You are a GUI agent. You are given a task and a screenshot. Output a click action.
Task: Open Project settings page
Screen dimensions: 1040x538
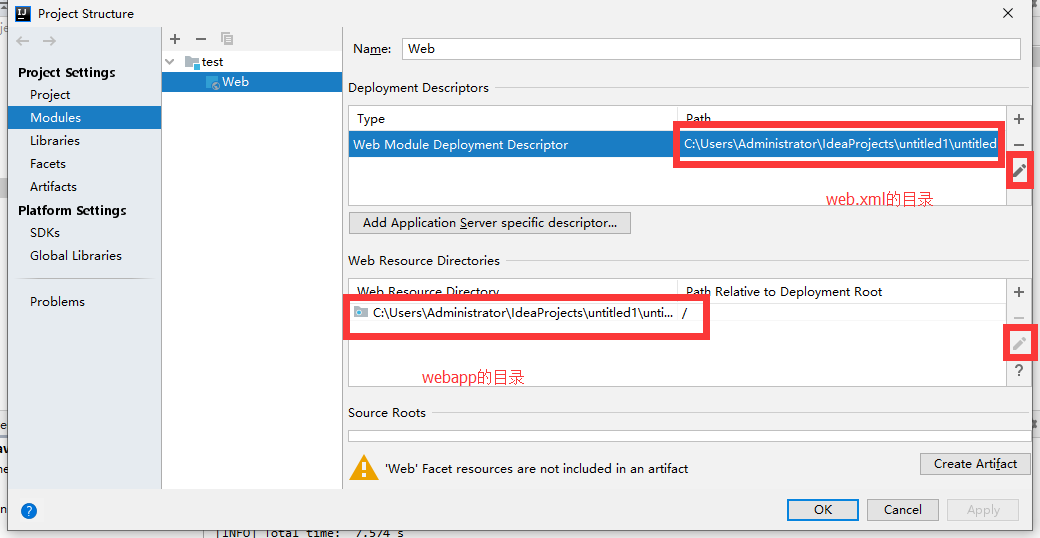[x=50, y=95]
